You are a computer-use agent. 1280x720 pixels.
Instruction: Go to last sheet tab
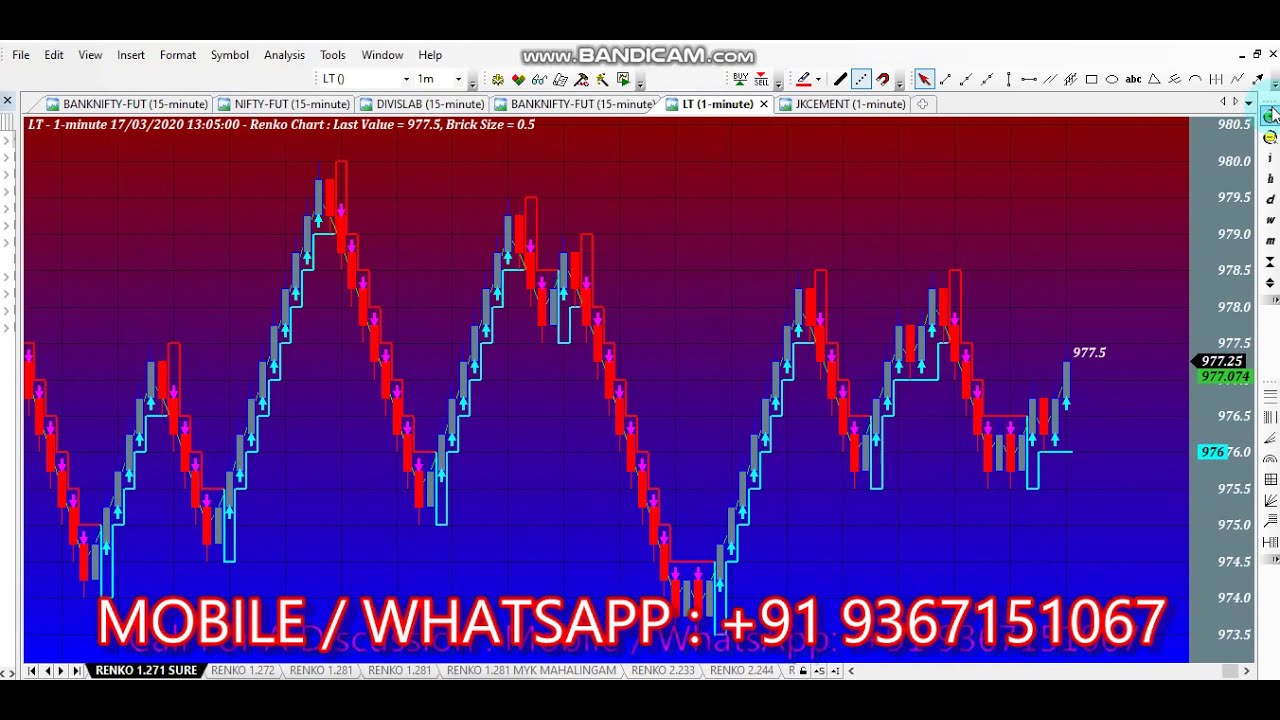pyautogui.click(x=76, y=671)
